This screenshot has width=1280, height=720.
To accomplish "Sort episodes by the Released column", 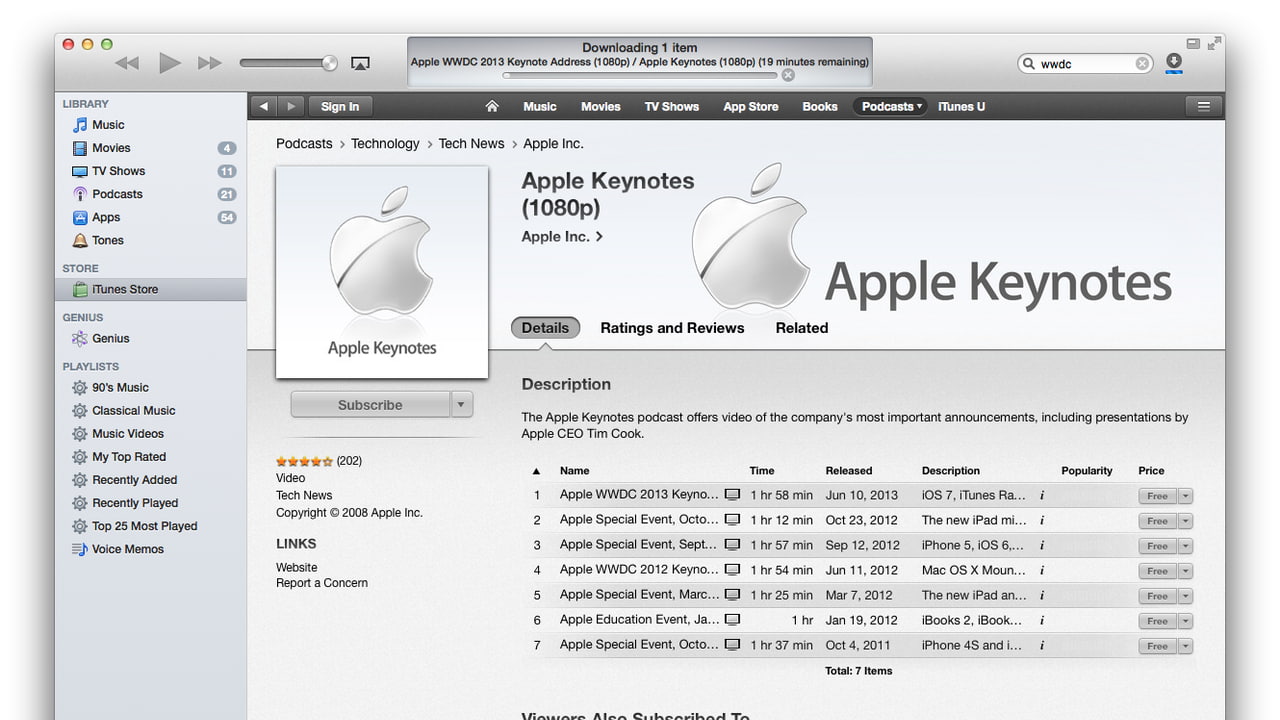I will point(849,471).
